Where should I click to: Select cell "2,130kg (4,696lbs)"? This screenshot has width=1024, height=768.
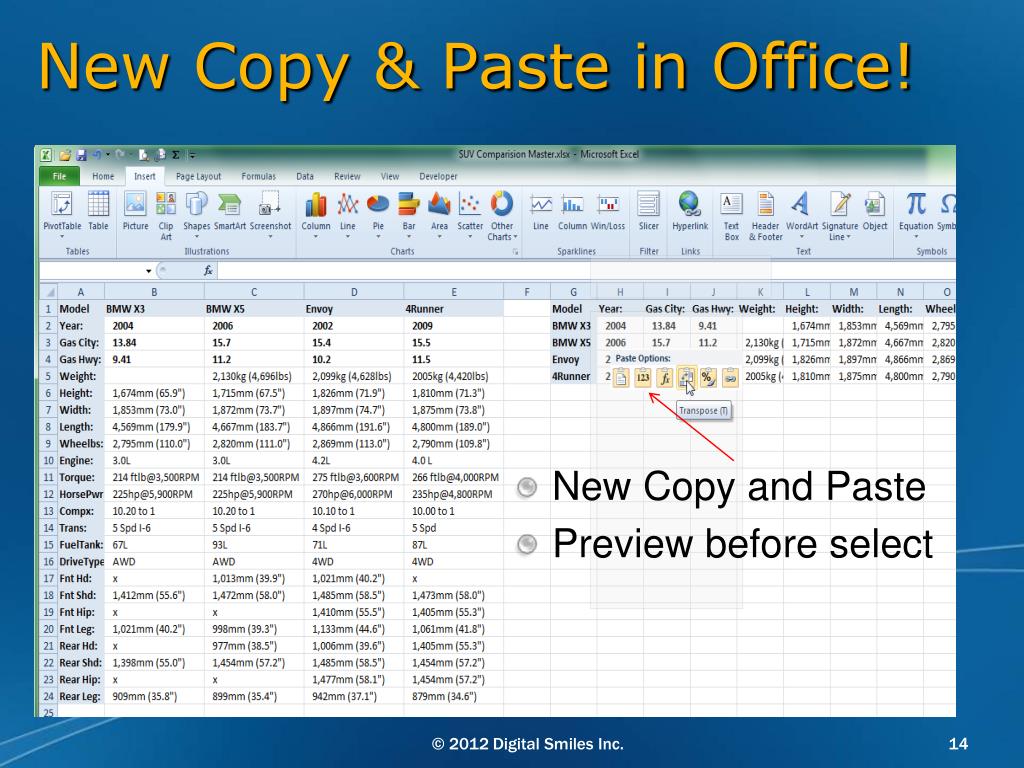coord(254,376)
